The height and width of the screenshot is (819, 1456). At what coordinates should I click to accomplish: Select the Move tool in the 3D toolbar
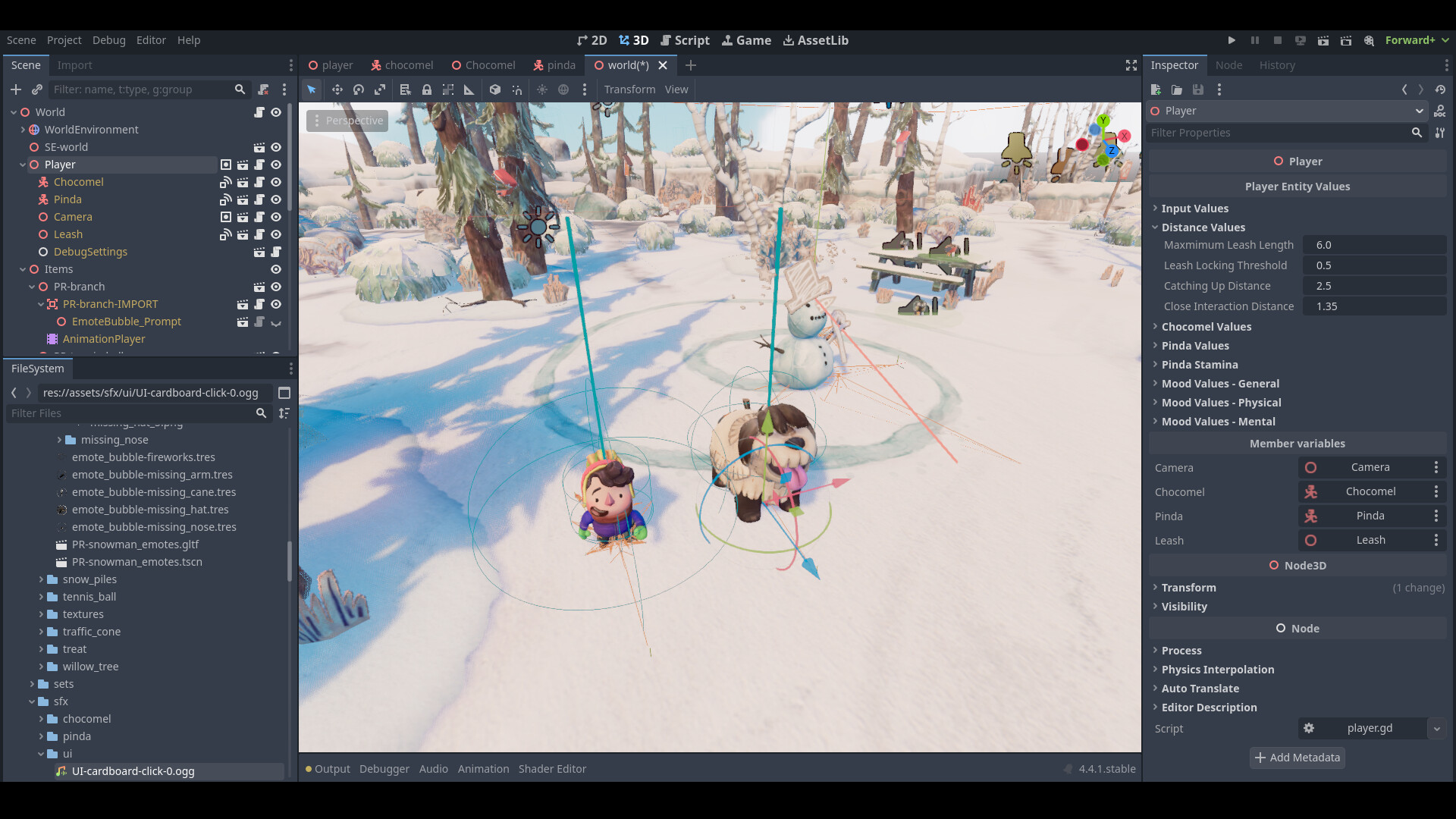pyautogui.click(x=337, y=89)
